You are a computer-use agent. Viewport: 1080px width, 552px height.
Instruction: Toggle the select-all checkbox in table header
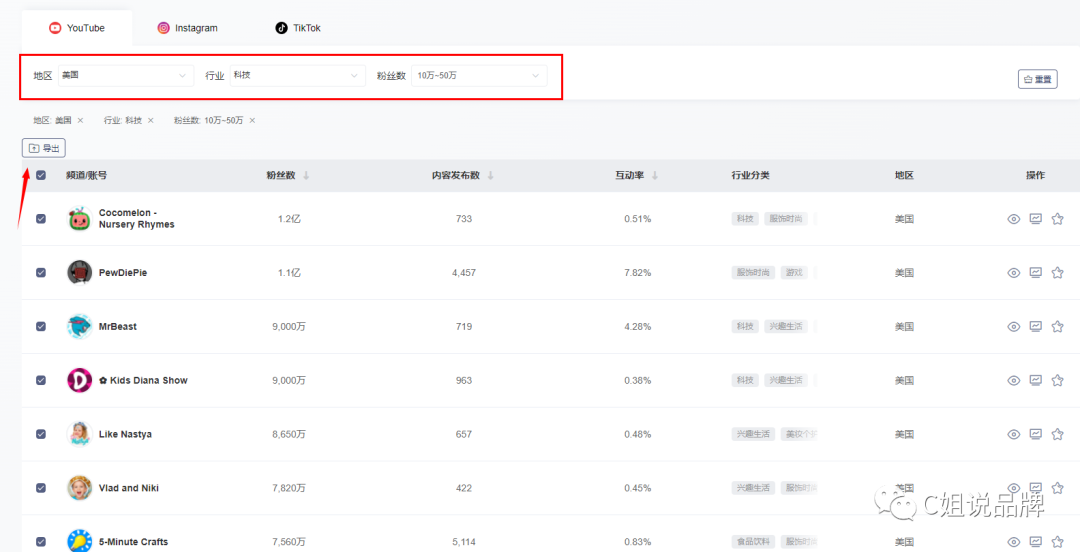[41, 175]
